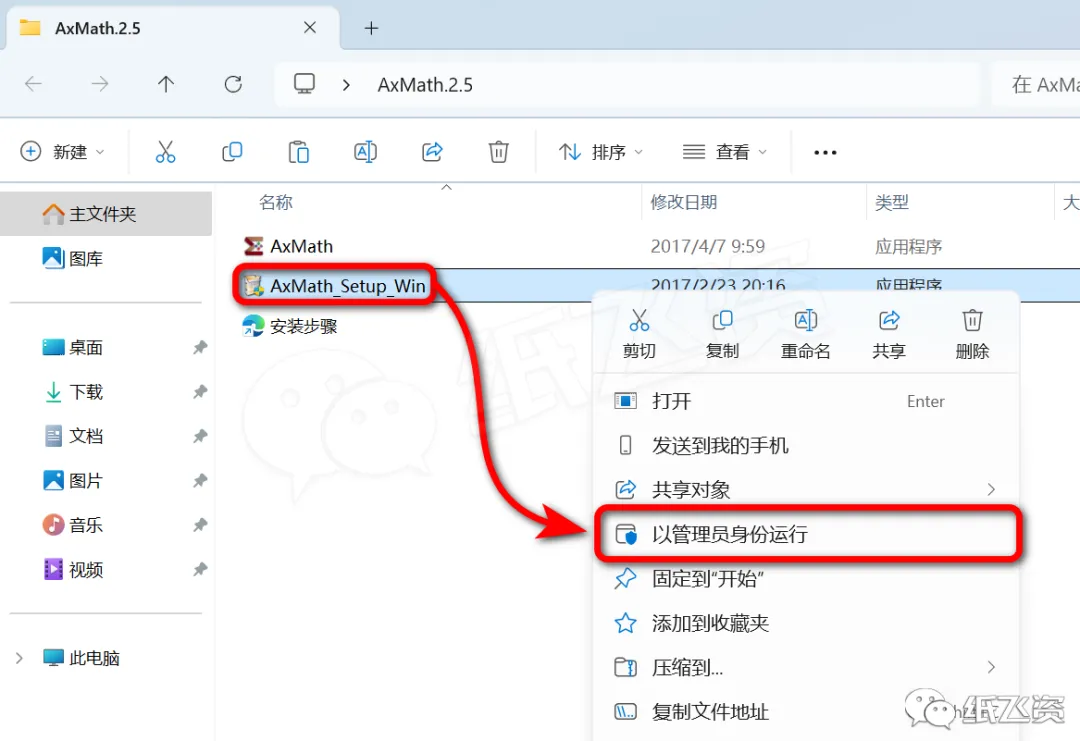Unpin 文档 with its pin icon
Viewport: 1080px width, 741px height.
click(x=200, y=436)
